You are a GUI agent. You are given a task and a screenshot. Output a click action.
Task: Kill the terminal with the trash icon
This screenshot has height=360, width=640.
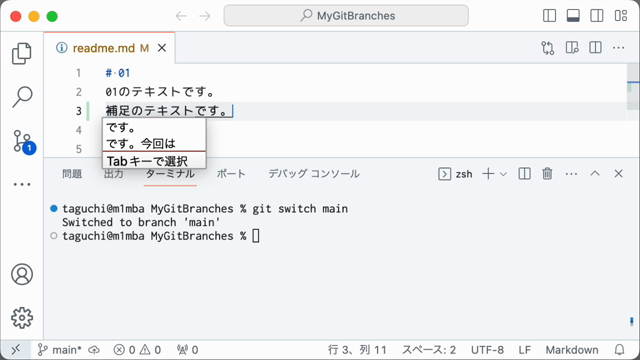[x=547, y=174]
